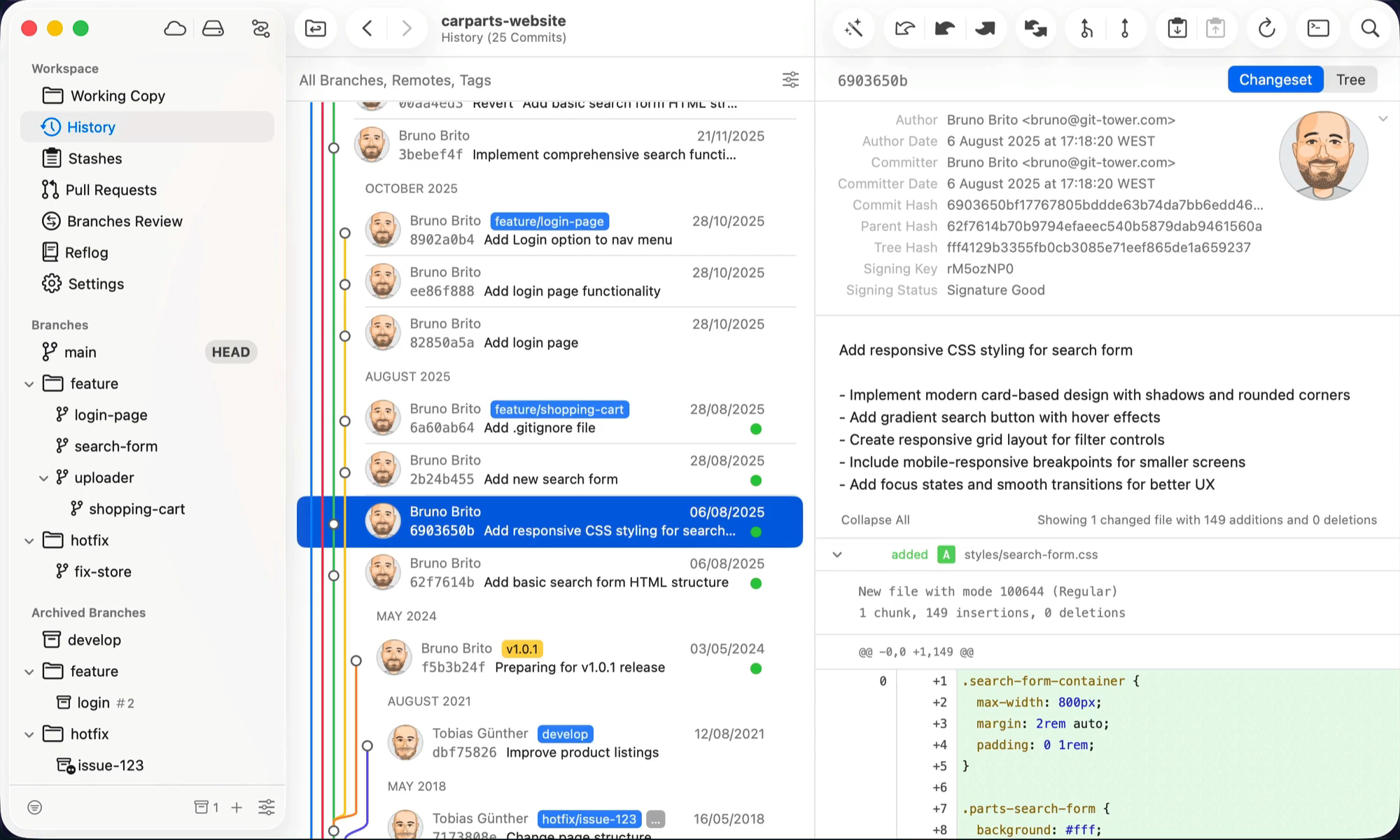This screenshot has height=840, width=1400.
Task: Click the Collapse All link
Action: (875, 520)
